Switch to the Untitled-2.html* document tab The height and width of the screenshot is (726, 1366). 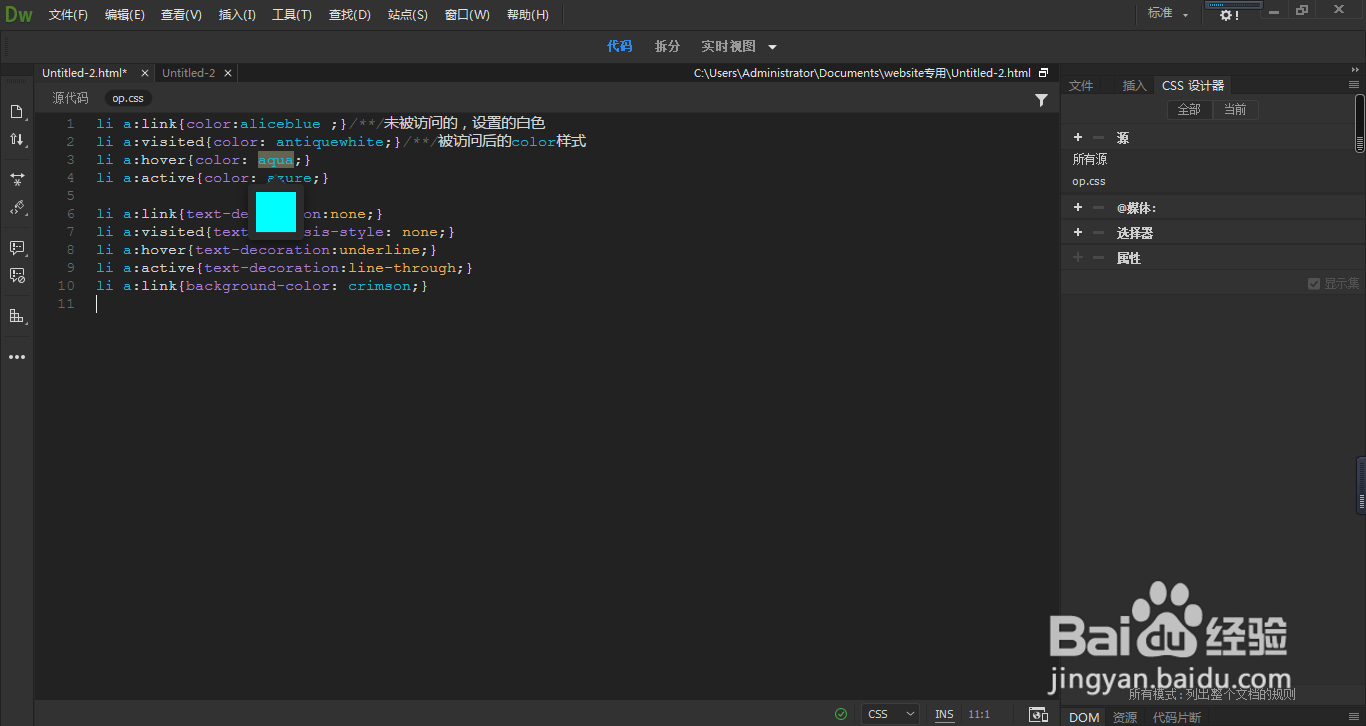85,73
